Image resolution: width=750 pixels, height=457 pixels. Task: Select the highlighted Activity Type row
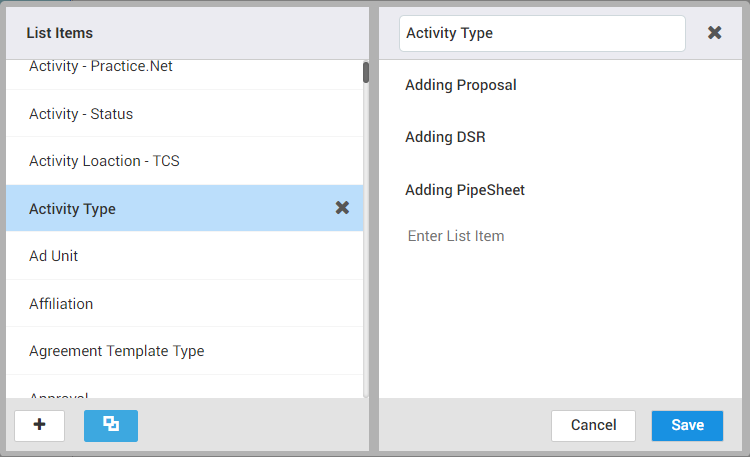[x=72, y=209]
